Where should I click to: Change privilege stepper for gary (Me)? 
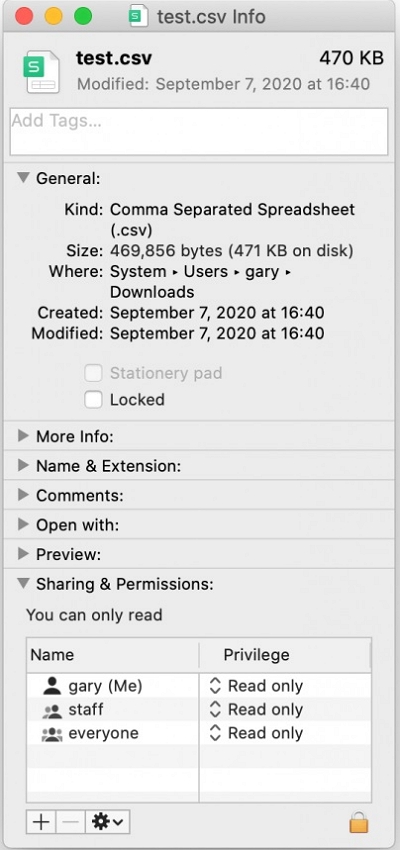(x=215, y=686)
